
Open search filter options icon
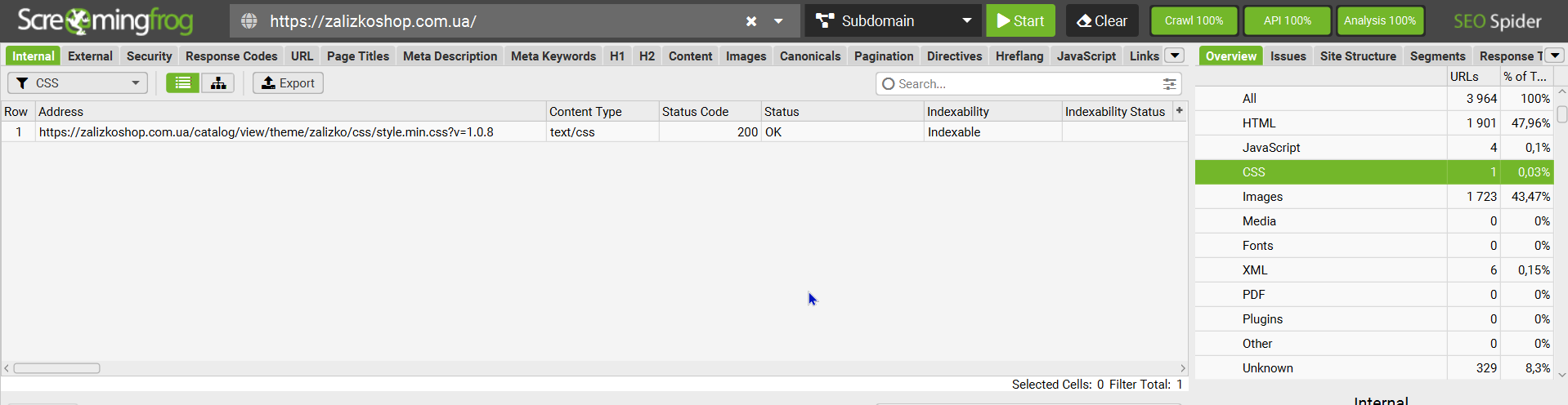pyautogui.click(x=1170, y=83)
